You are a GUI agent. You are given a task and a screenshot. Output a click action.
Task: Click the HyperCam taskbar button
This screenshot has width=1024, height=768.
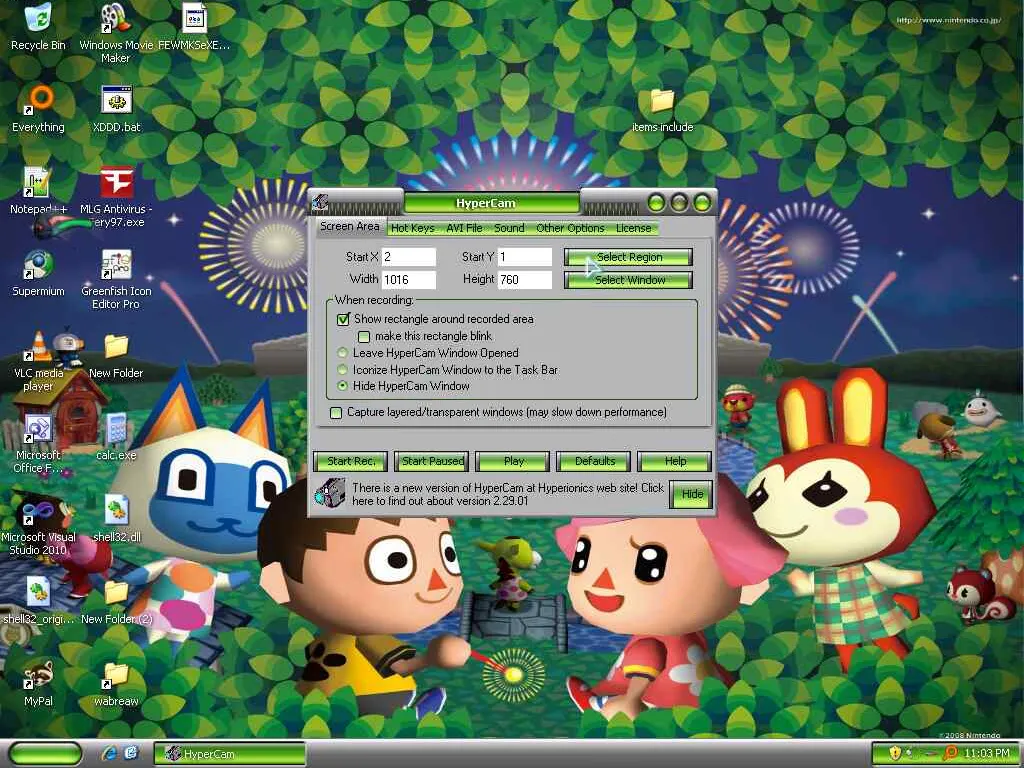coord(230,754)
